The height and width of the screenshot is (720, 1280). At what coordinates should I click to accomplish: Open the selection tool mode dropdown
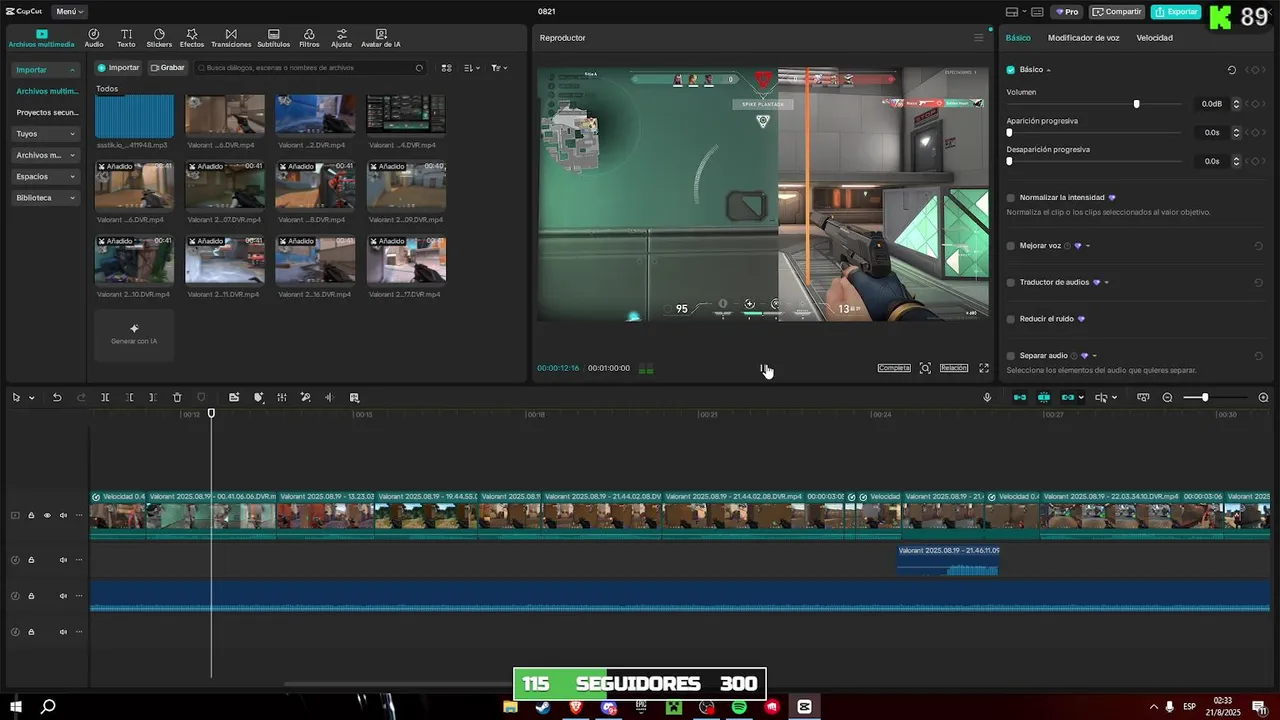[31, 398]
